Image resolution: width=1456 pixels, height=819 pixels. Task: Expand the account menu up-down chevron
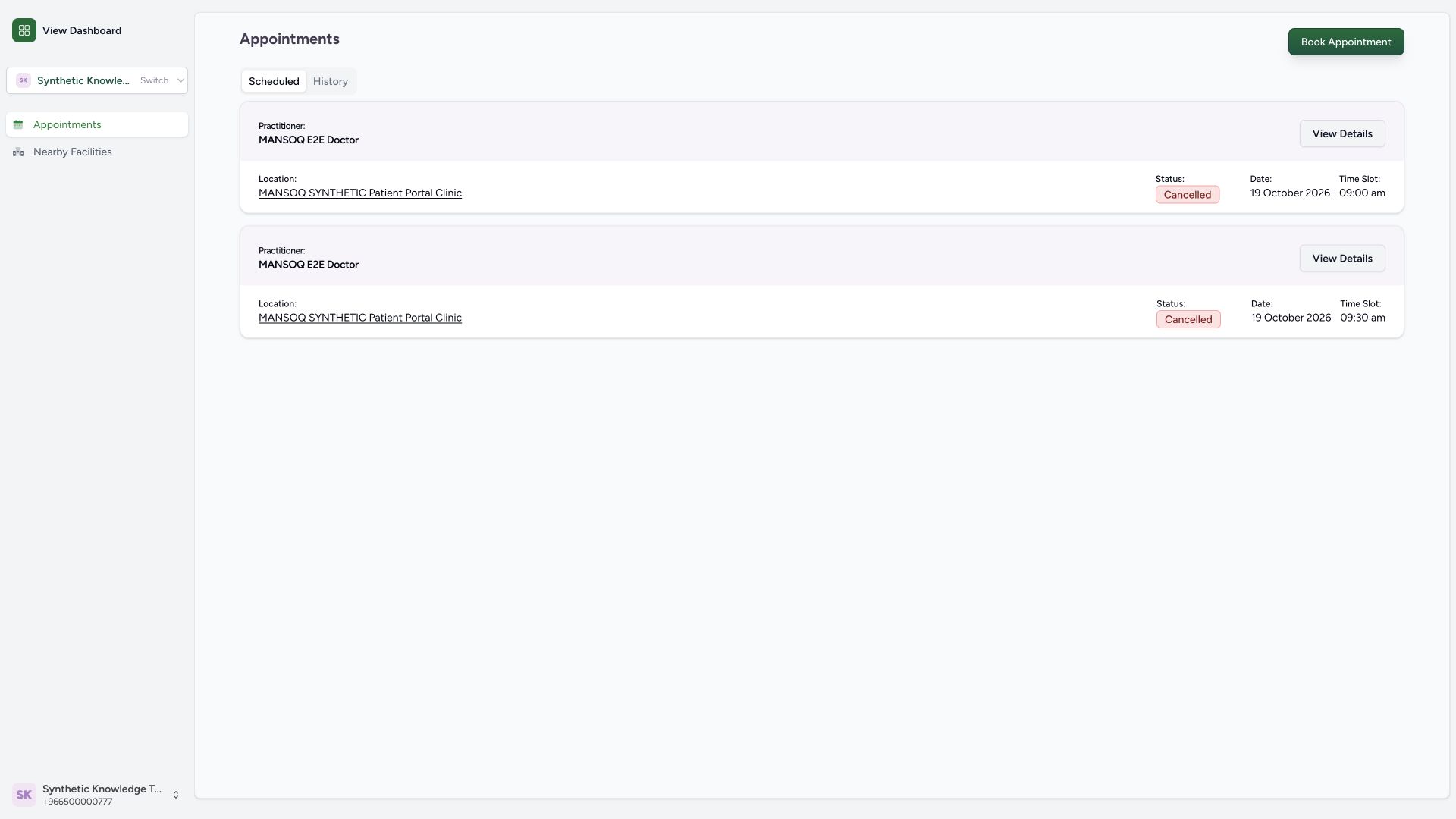click(x=176, y=795)
